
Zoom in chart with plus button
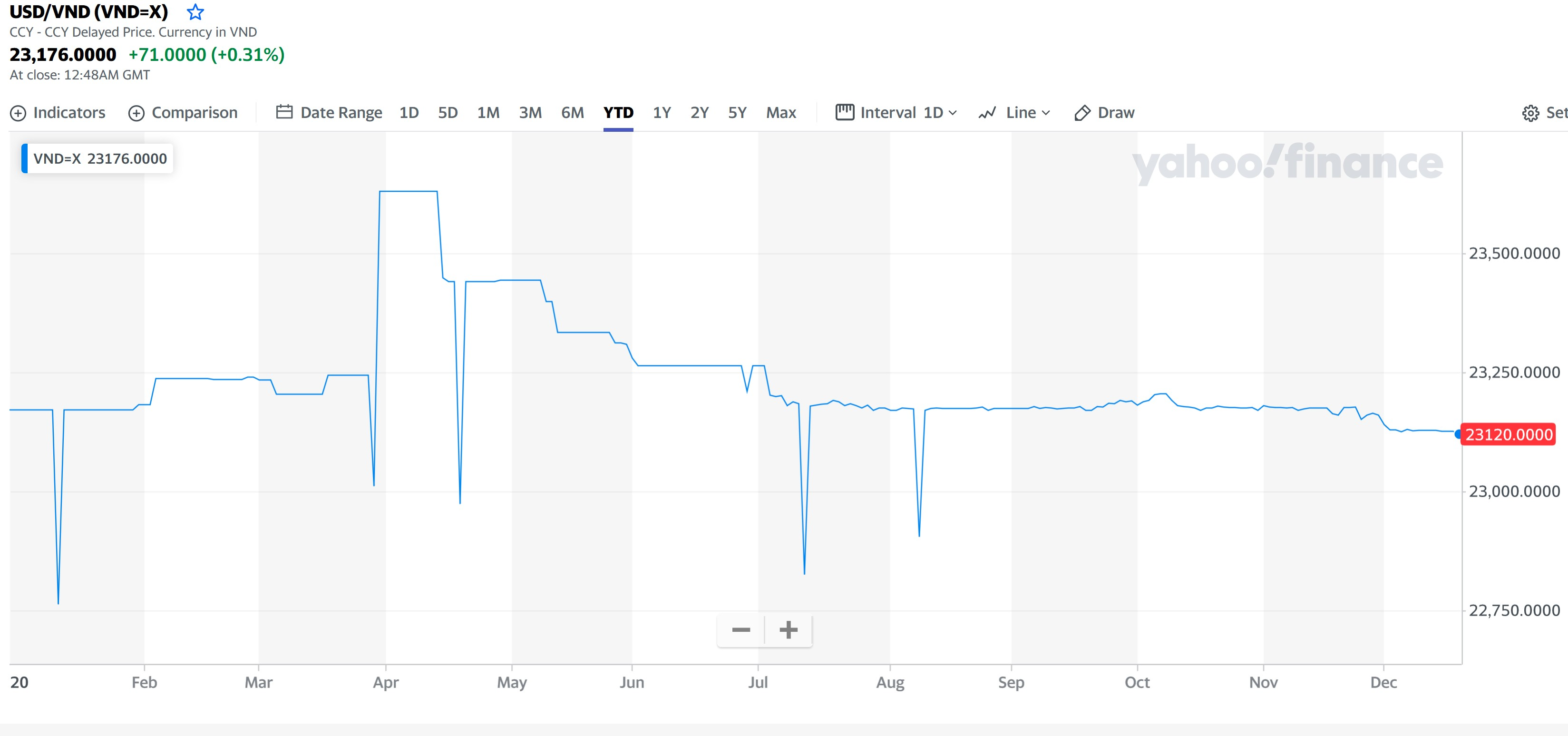[x=788, y=629]
